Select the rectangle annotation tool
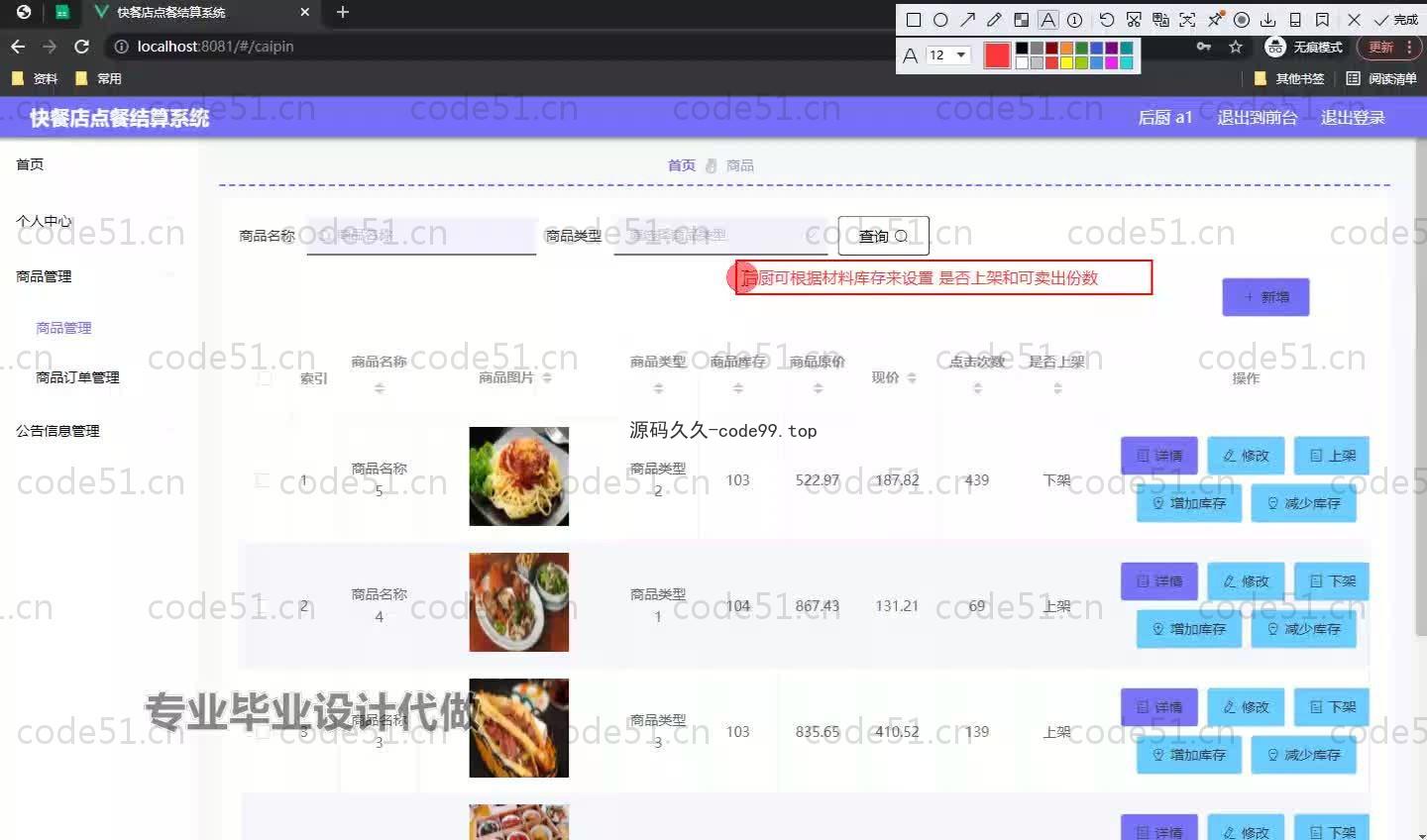Viewport: 1427px width, 840px height. (914, 20)
